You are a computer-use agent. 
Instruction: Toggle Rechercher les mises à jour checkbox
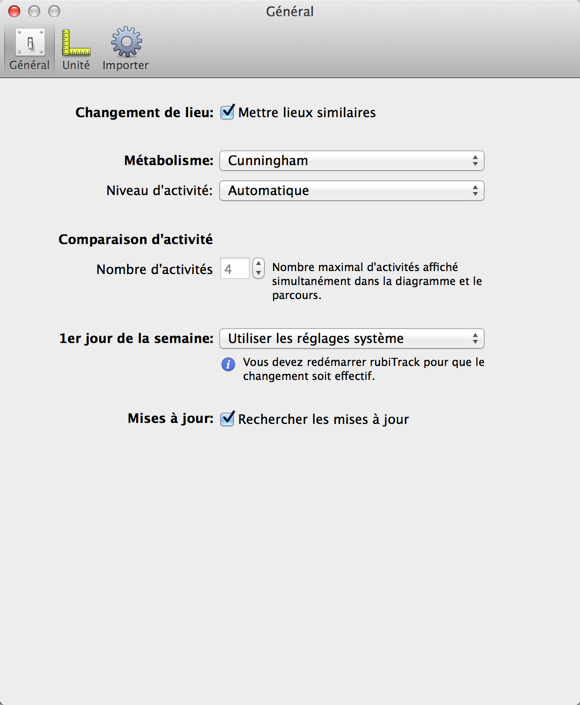228,419
